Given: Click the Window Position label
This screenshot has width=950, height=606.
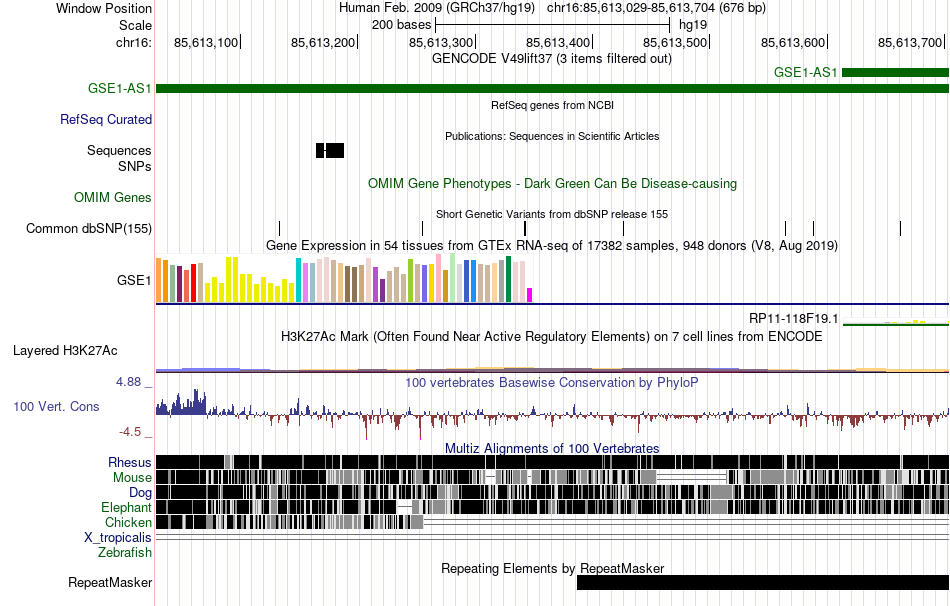Looking at the screenshot, I should [104, 8].
